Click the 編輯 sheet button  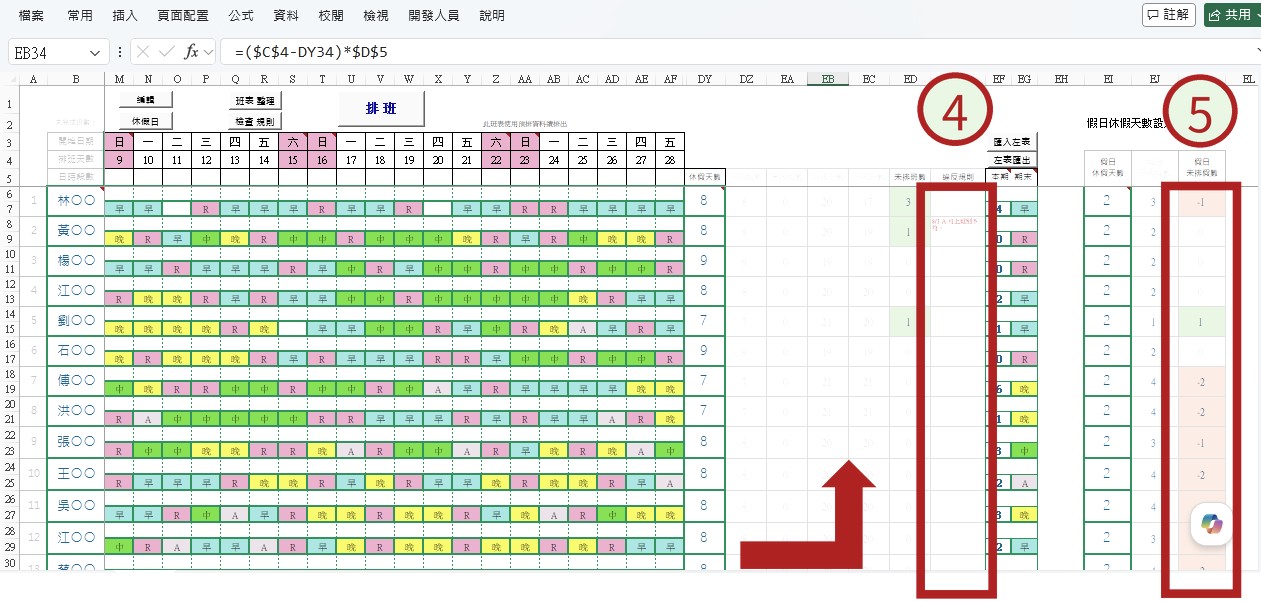coord(145,100)
